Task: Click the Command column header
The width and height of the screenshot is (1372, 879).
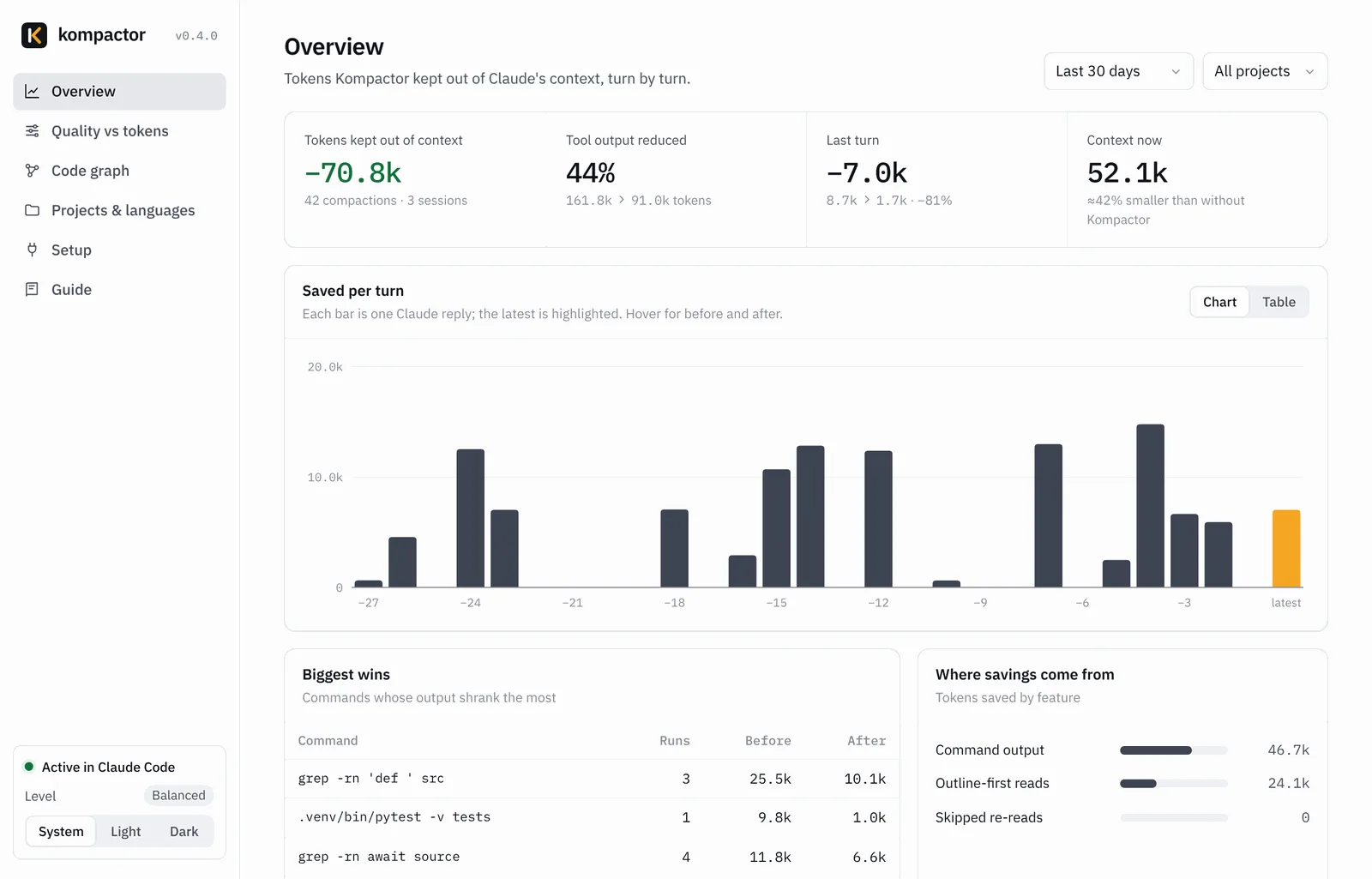Action: pos(328,741)
